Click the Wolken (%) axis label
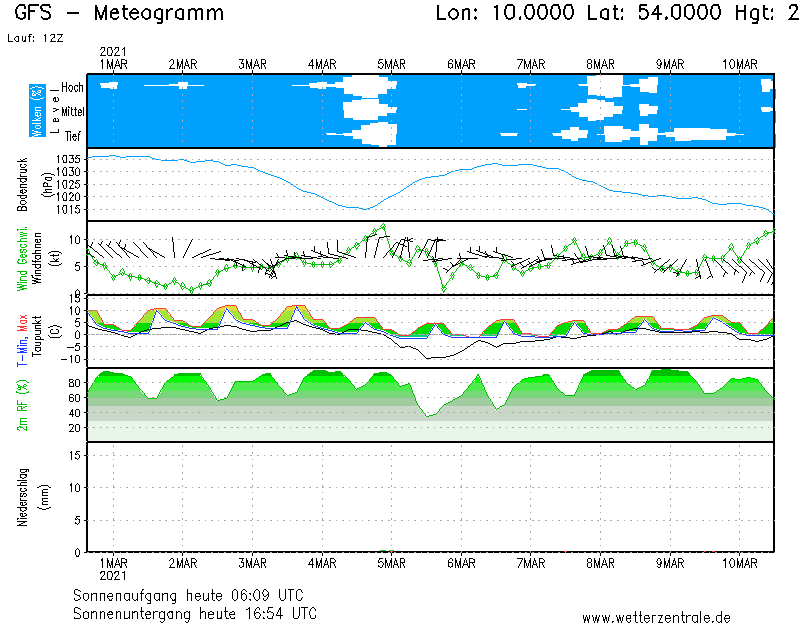The image size is (800, 625). (37, 110)
